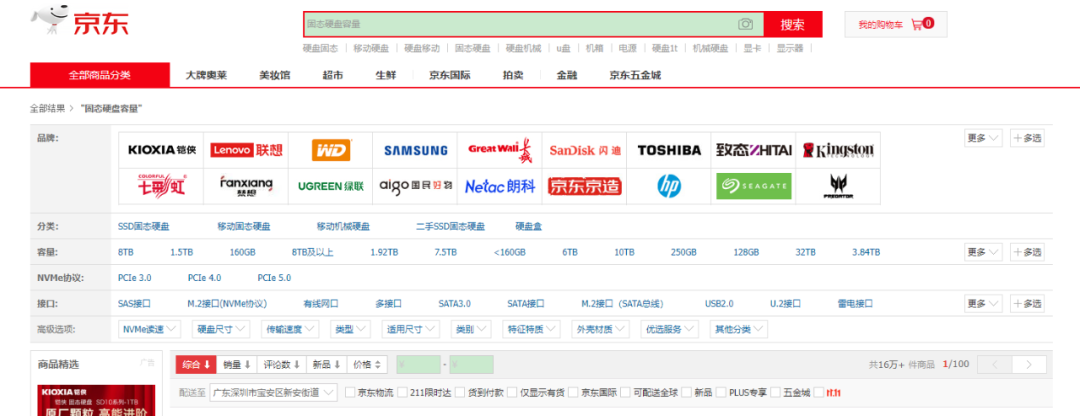Select the SanDisk 闪迪 brand logo

pyautogui.click(x=585, y=150)
